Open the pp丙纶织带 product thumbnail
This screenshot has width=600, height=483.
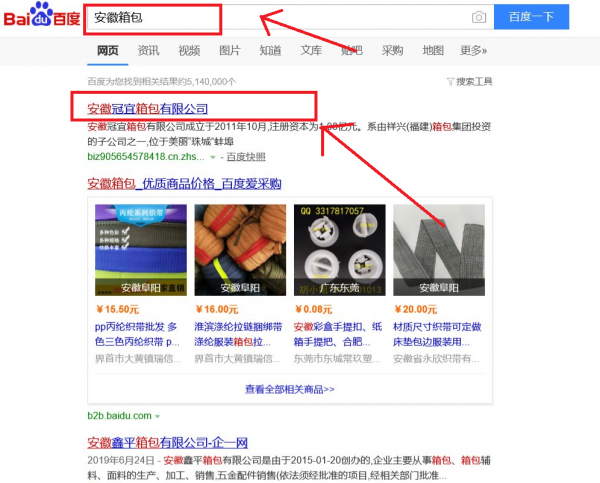point(141,250)
